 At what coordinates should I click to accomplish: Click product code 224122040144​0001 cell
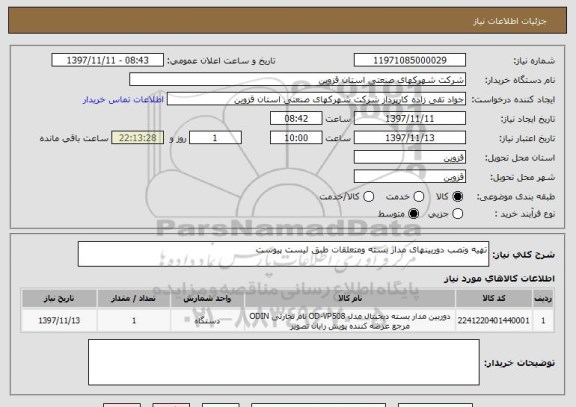pyautogui.click(x=493, y=321)
